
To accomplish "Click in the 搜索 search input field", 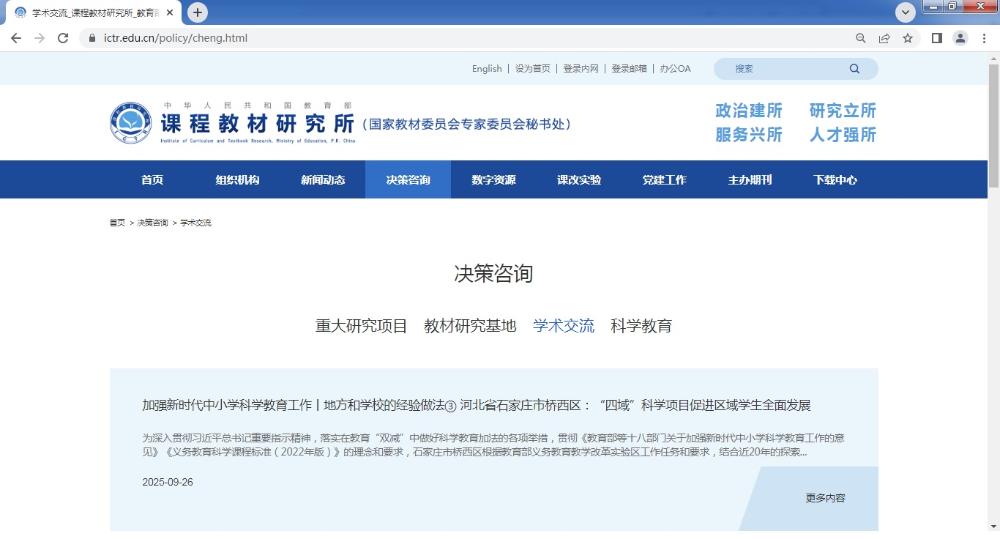I will (785, 69).
